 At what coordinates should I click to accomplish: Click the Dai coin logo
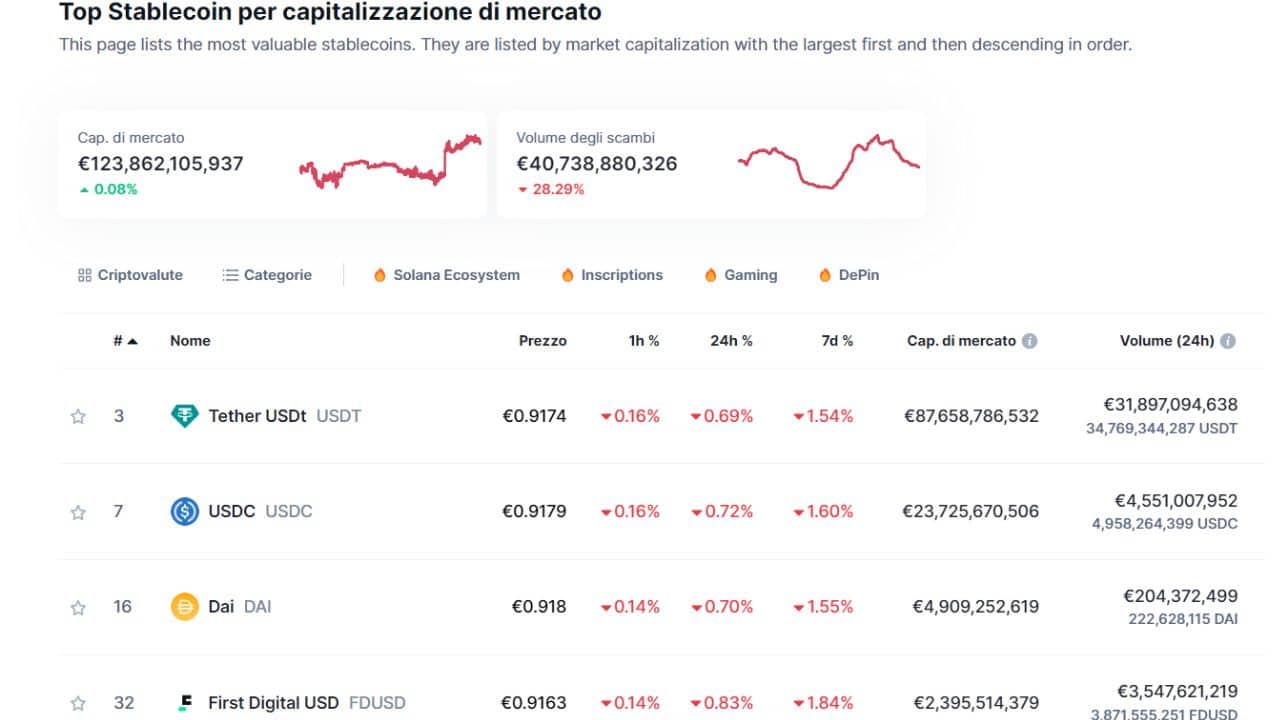click(185, 607)
